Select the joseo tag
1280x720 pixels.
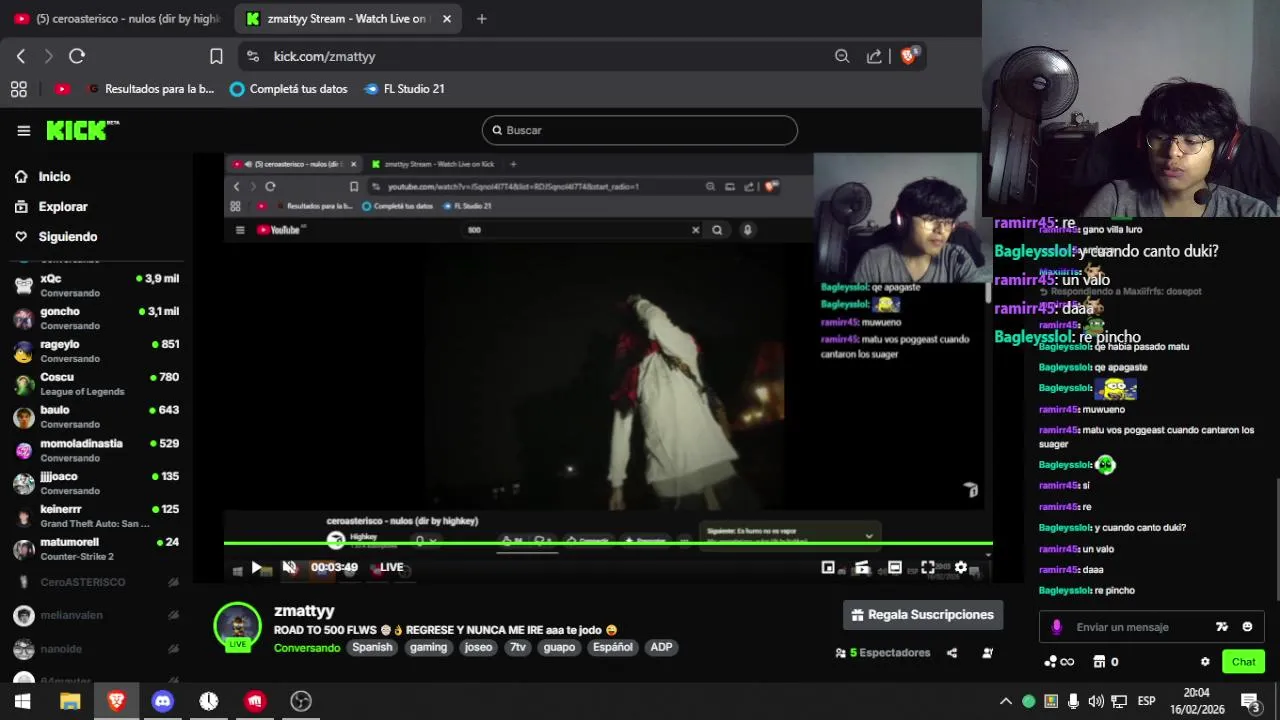coord(478,647)
